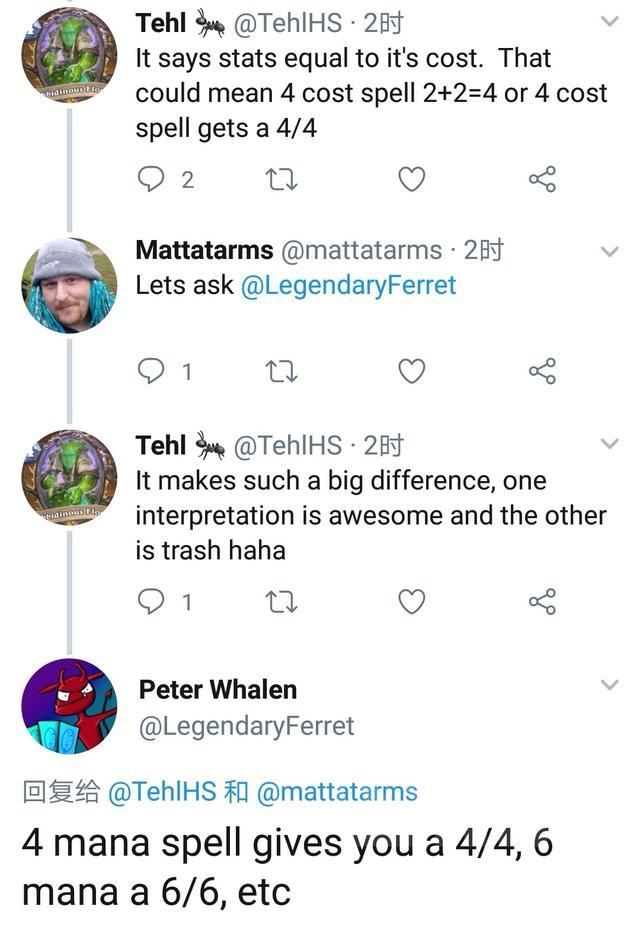The width and height of the screenshot is (640, 925).
Task: Open options chevron on Tehl's first tweet
Action: [x=609, y=21]
